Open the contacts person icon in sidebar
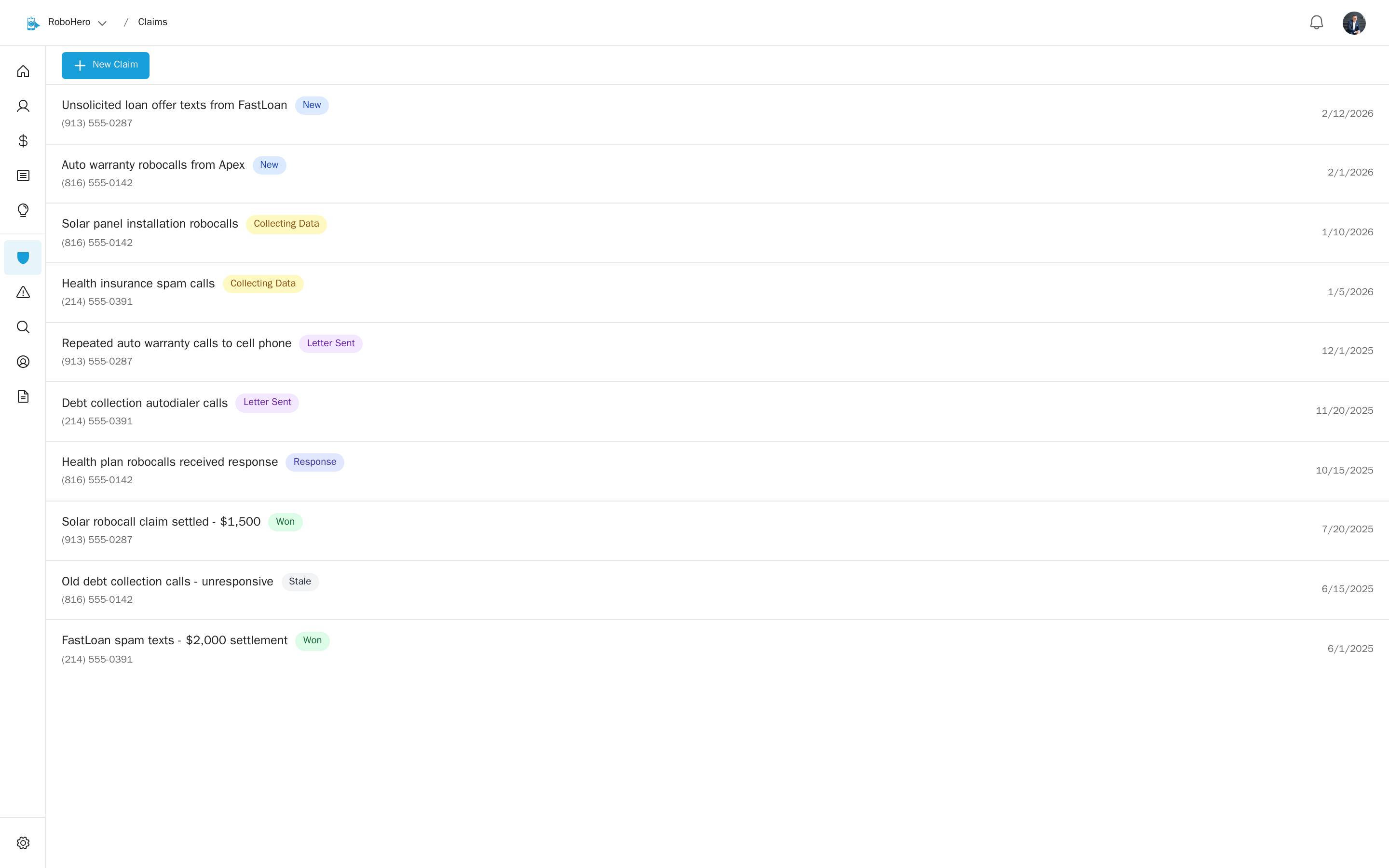 [23, 106]
